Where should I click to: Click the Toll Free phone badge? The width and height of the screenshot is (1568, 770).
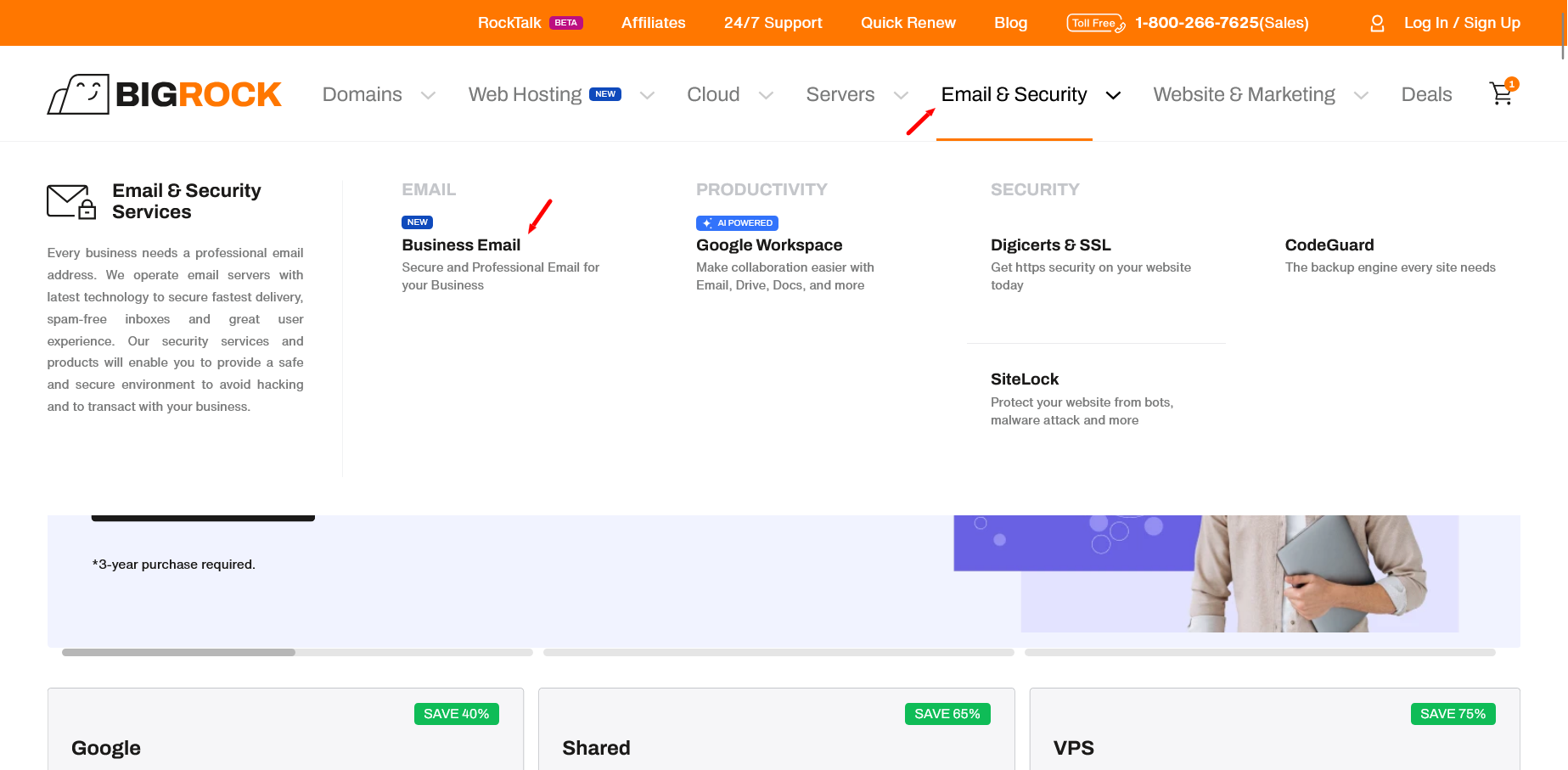(x=1096, y=23)
